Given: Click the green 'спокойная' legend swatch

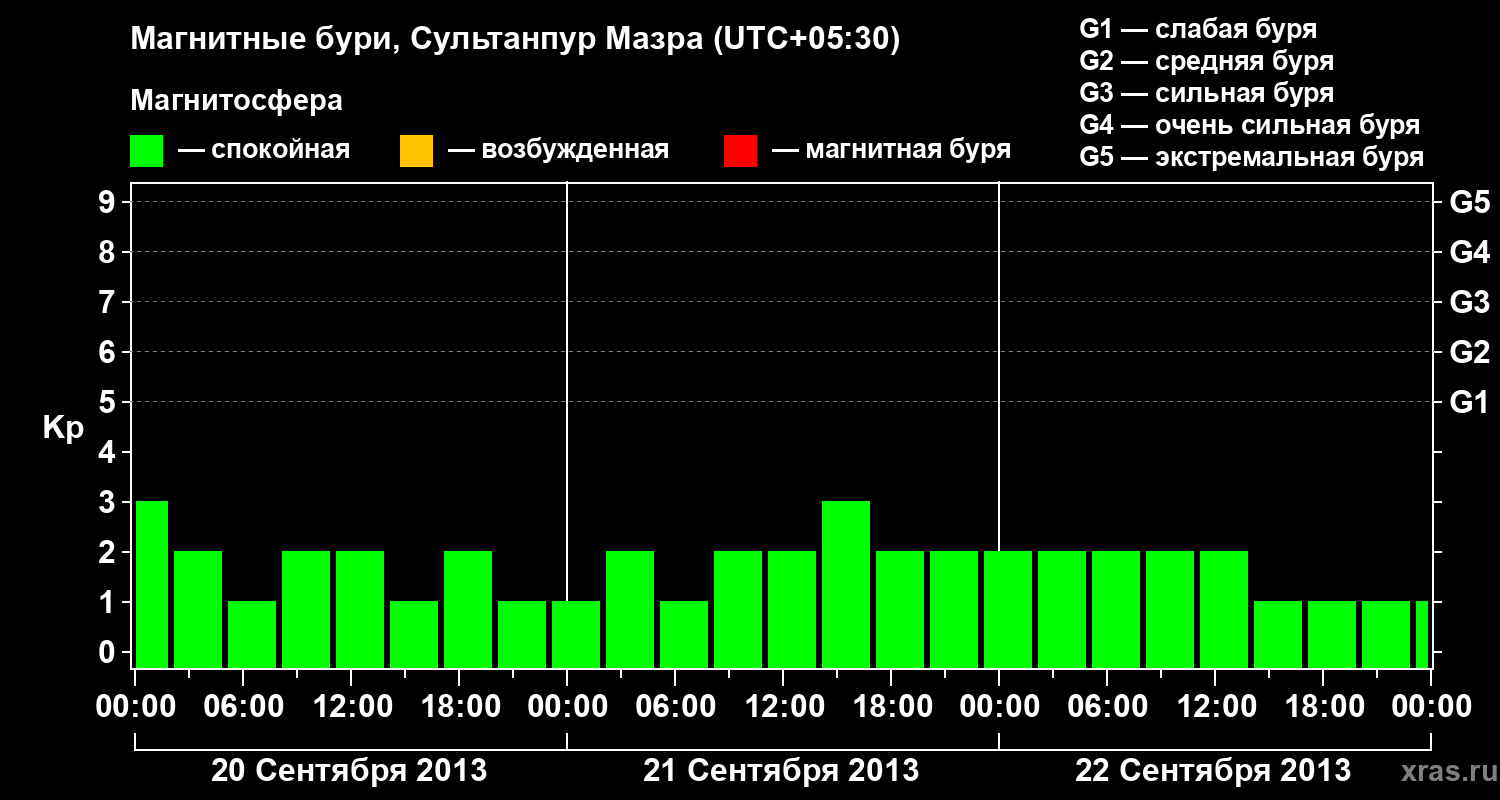Looking at the screenshot, I should tap(147, 151).
